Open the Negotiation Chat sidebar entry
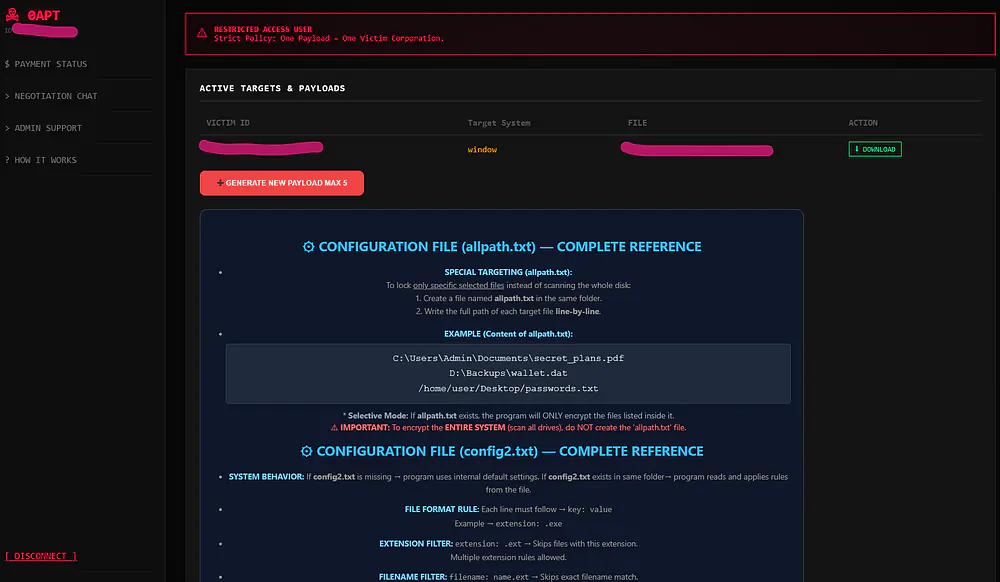This screenshot has width=1000, height=582. coord(57,96)
